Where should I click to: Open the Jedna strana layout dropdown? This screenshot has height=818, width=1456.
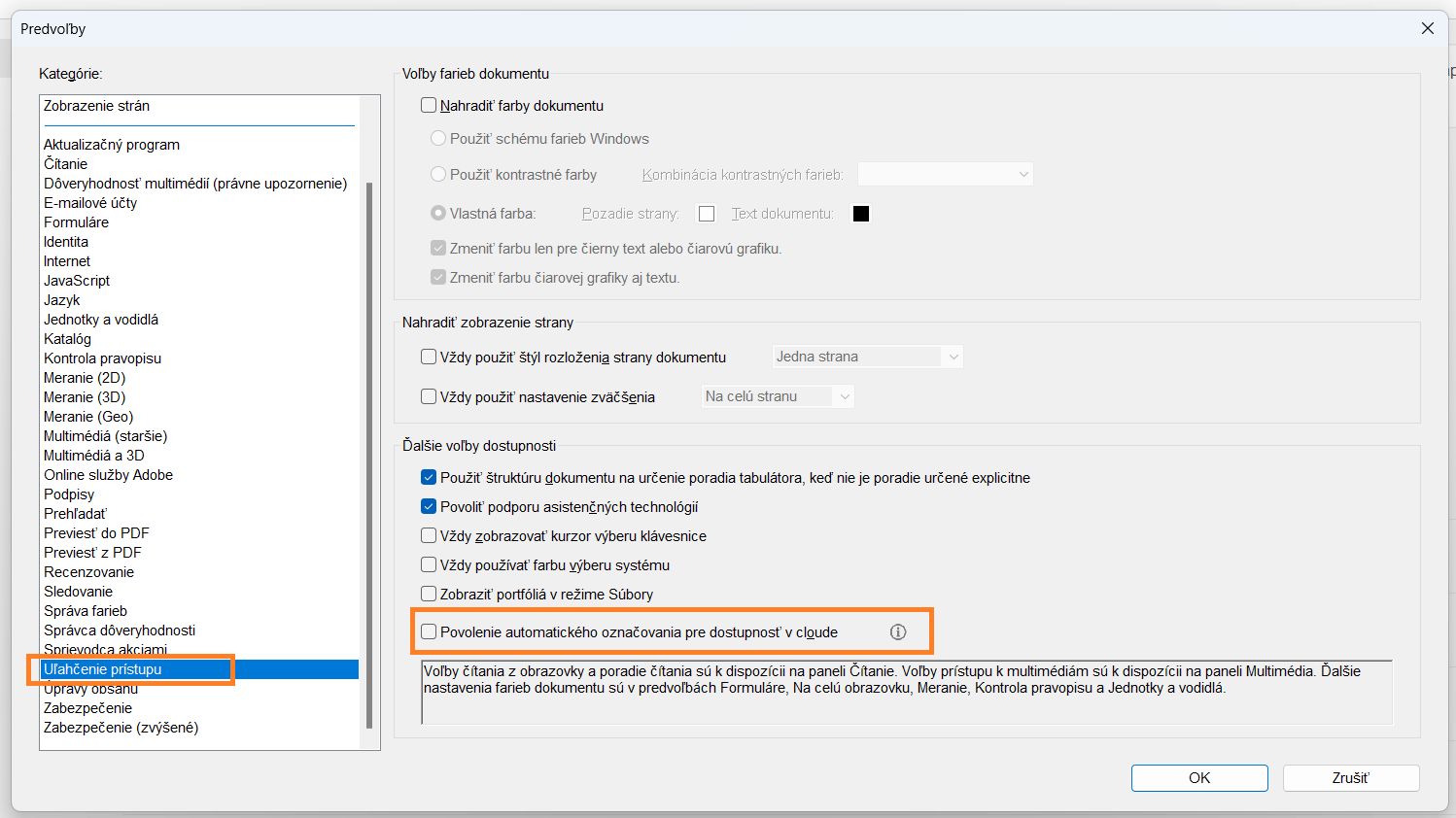[867, 357]
